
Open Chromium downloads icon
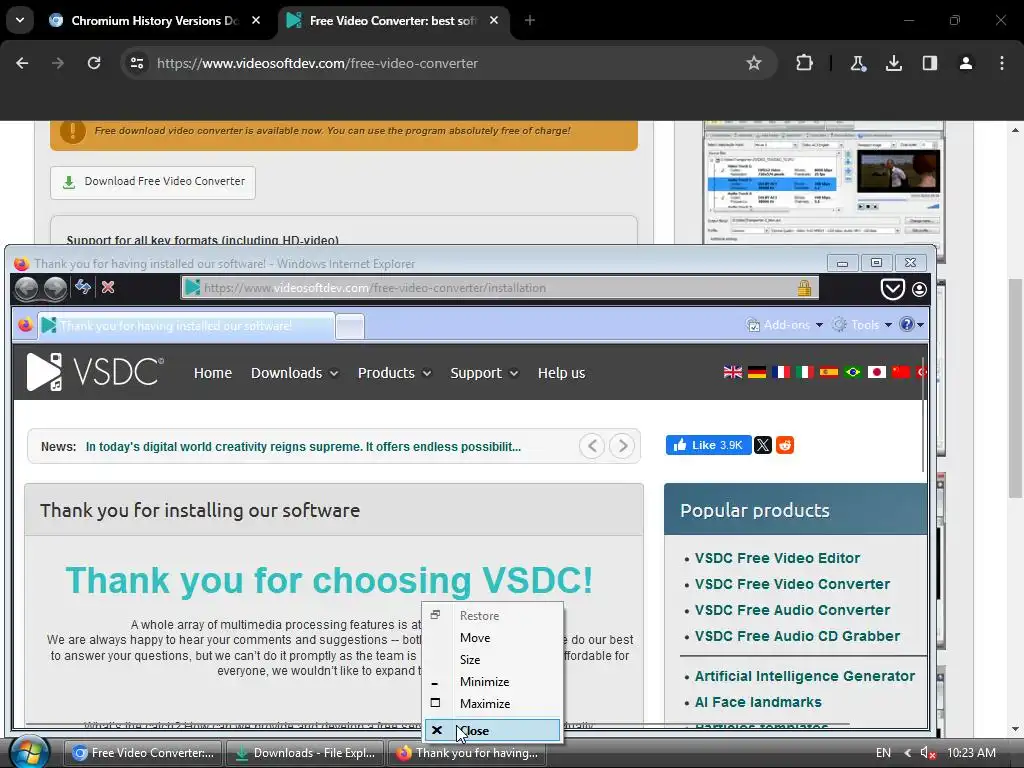pyautogui.click(x=893, y=63)
